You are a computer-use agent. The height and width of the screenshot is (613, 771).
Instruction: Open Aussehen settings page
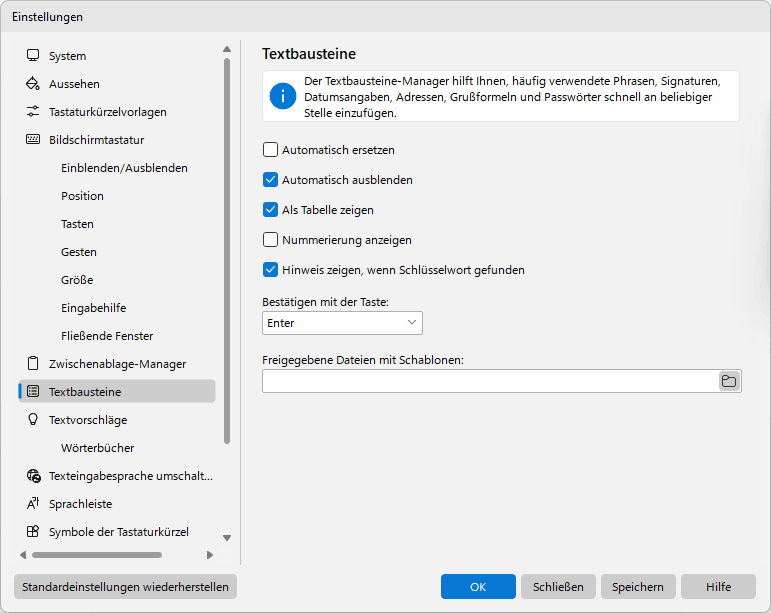pyautogui.click(x=117, y=84)
